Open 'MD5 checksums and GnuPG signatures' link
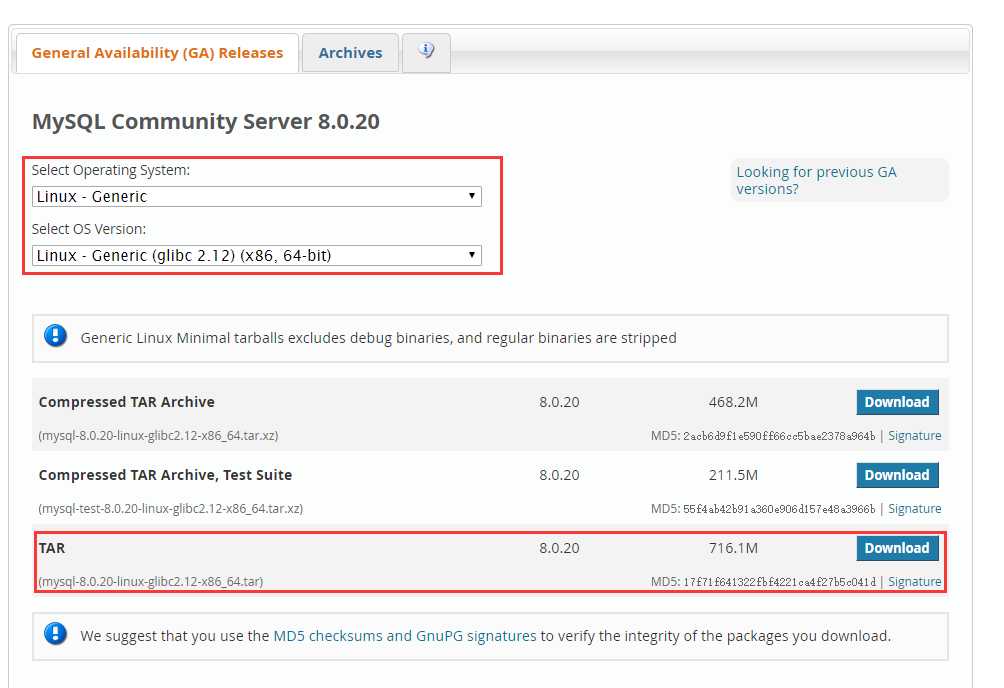The width and height of the screenshot is (1004, 688). click(405, 635)
